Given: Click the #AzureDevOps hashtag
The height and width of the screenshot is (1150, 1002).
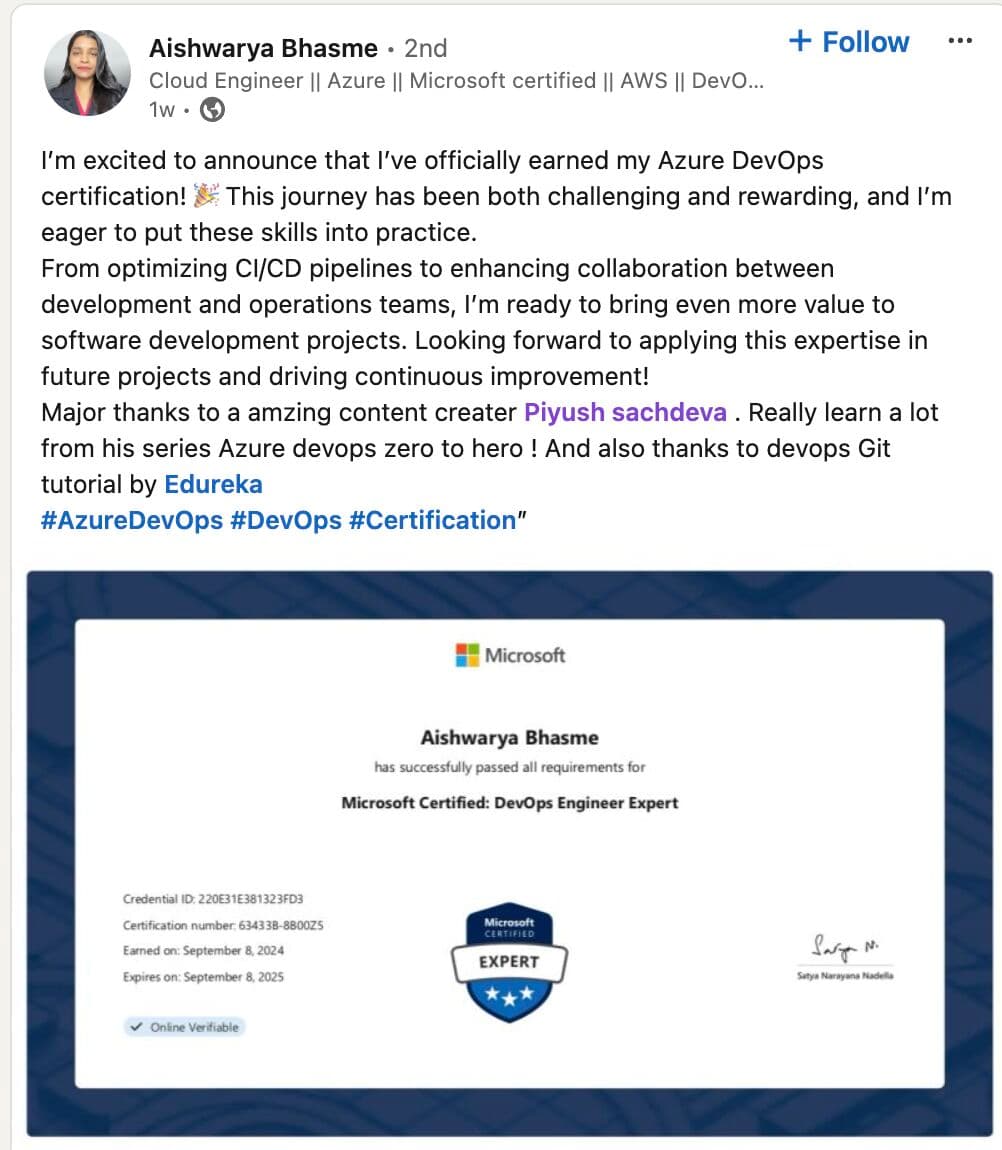Looking at the screenshot, I should coord(132,520).
